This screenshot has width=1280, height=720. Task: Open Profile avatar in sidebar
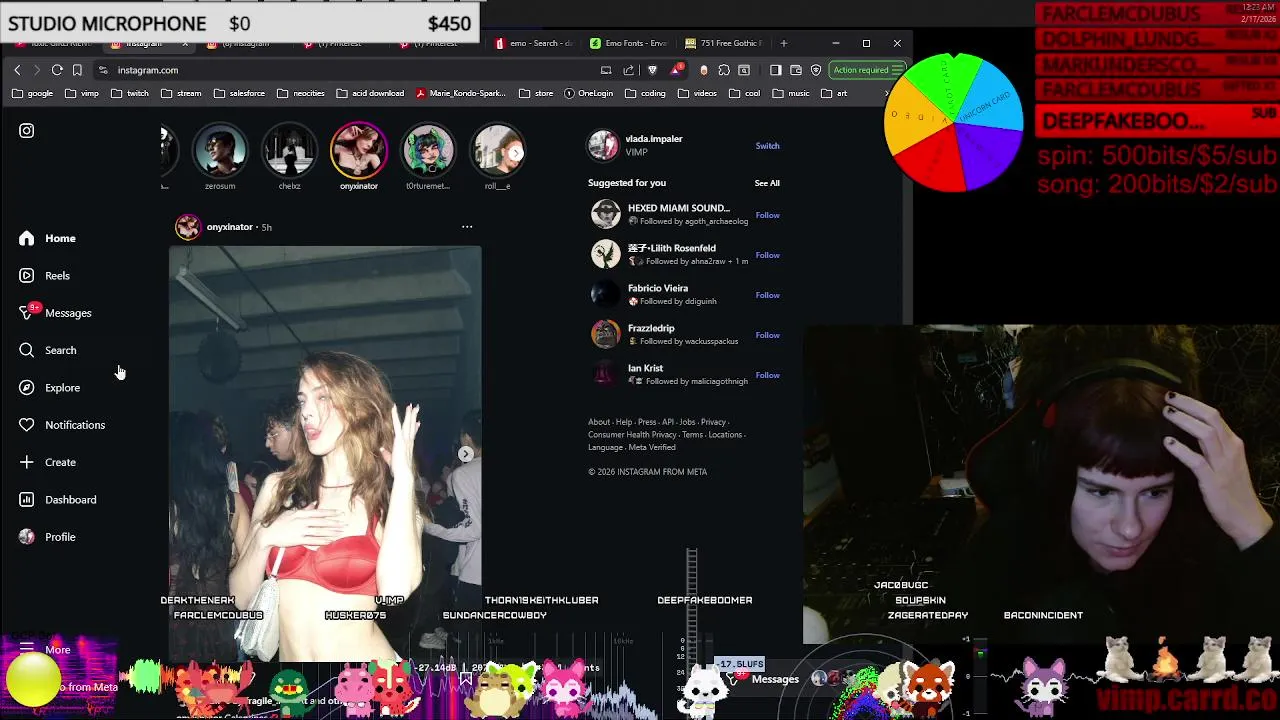tap(26, 537)
